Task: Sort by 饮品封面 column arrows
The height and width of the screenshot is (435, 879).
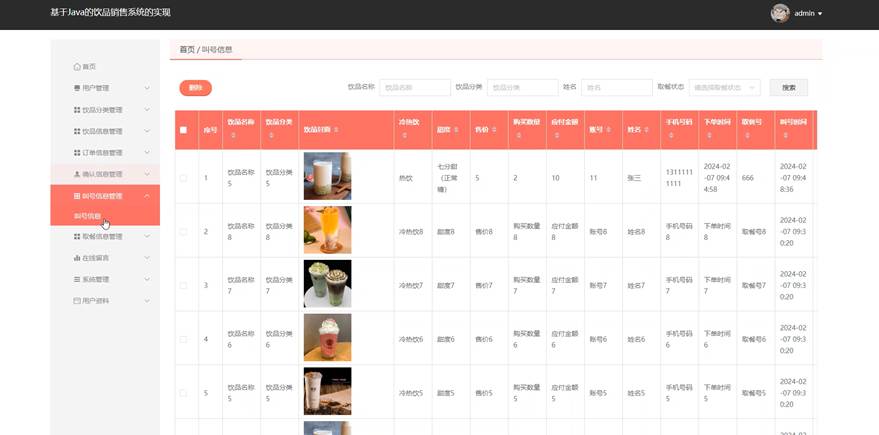Action: [x=336, y=130]
